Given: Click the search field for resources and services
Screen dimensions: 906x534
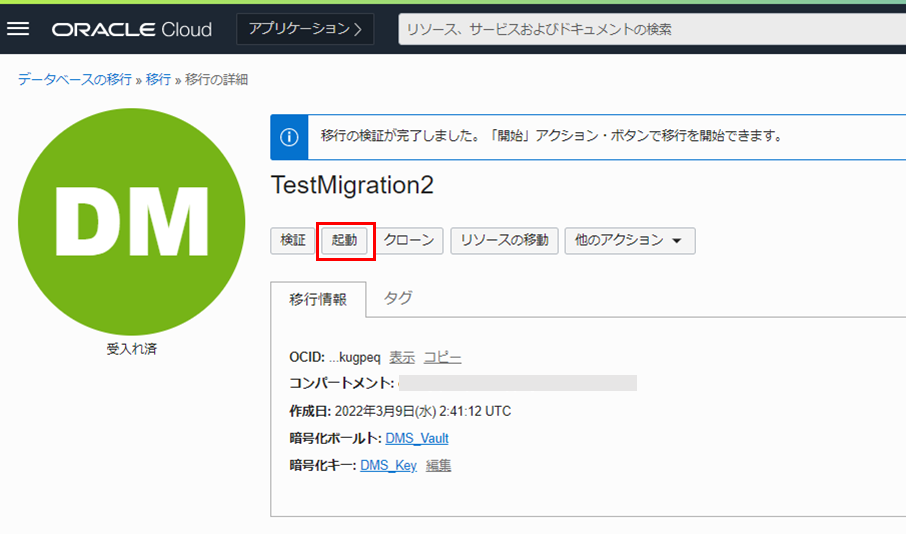Looking at the screenshot, I should (x=650, y=29).
